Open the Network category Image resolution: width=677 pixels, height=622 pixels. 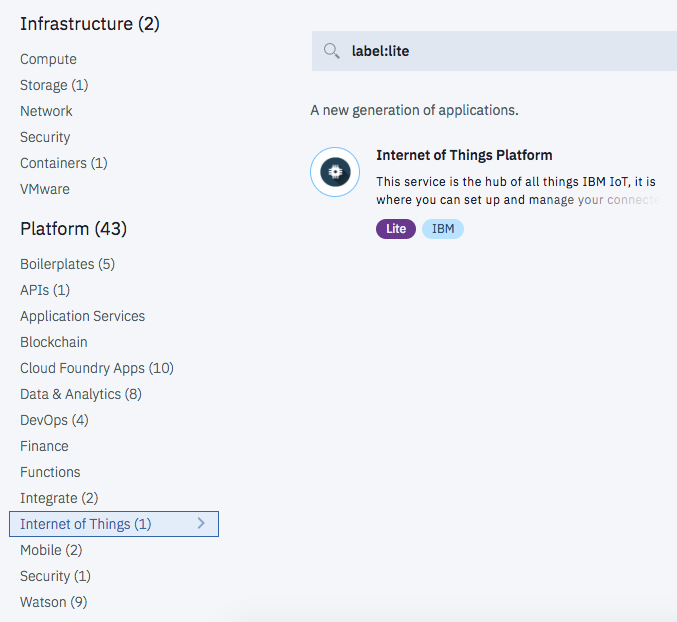click(x=46, y=111)
